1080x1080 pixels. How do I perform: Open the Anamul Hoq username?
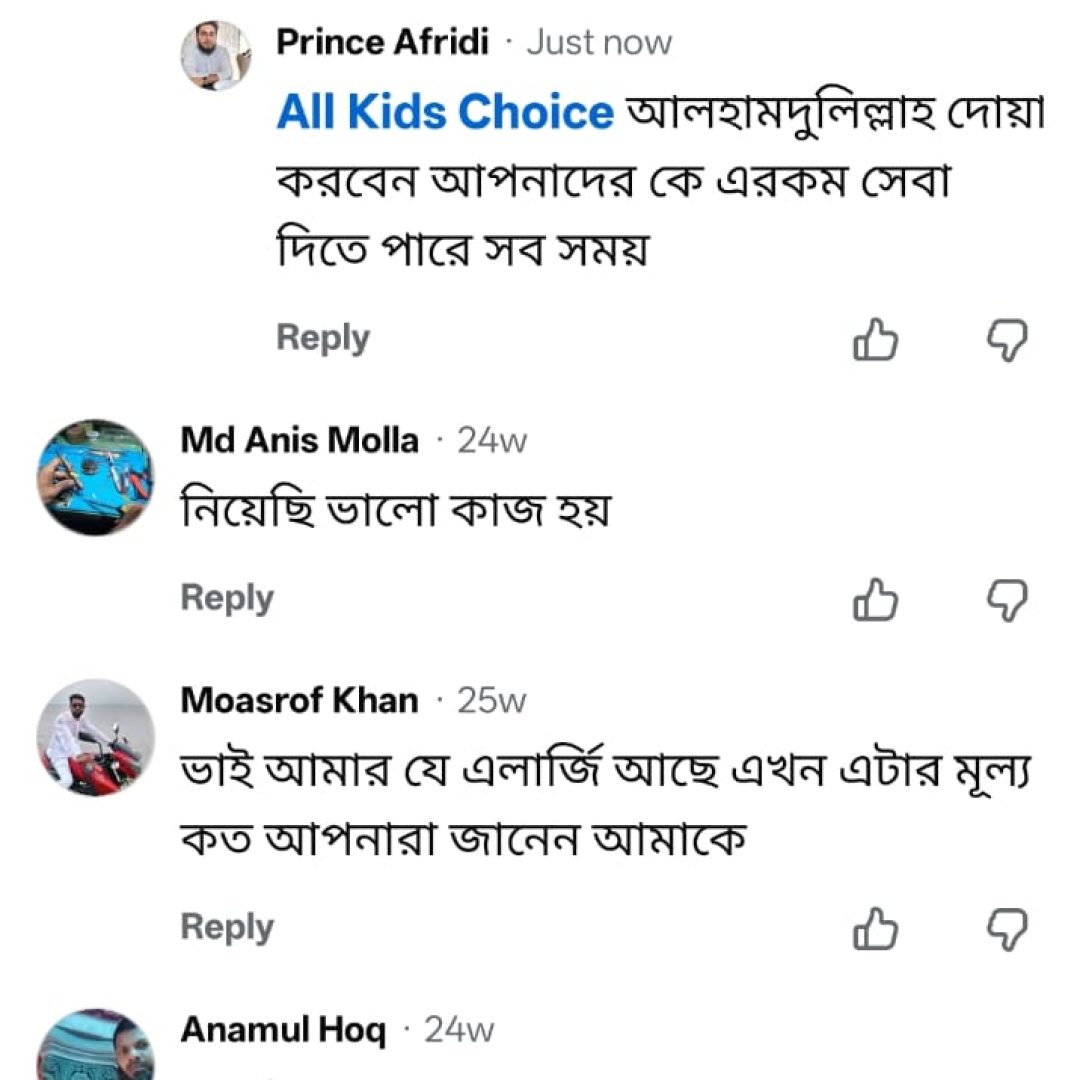(283, 1030)
